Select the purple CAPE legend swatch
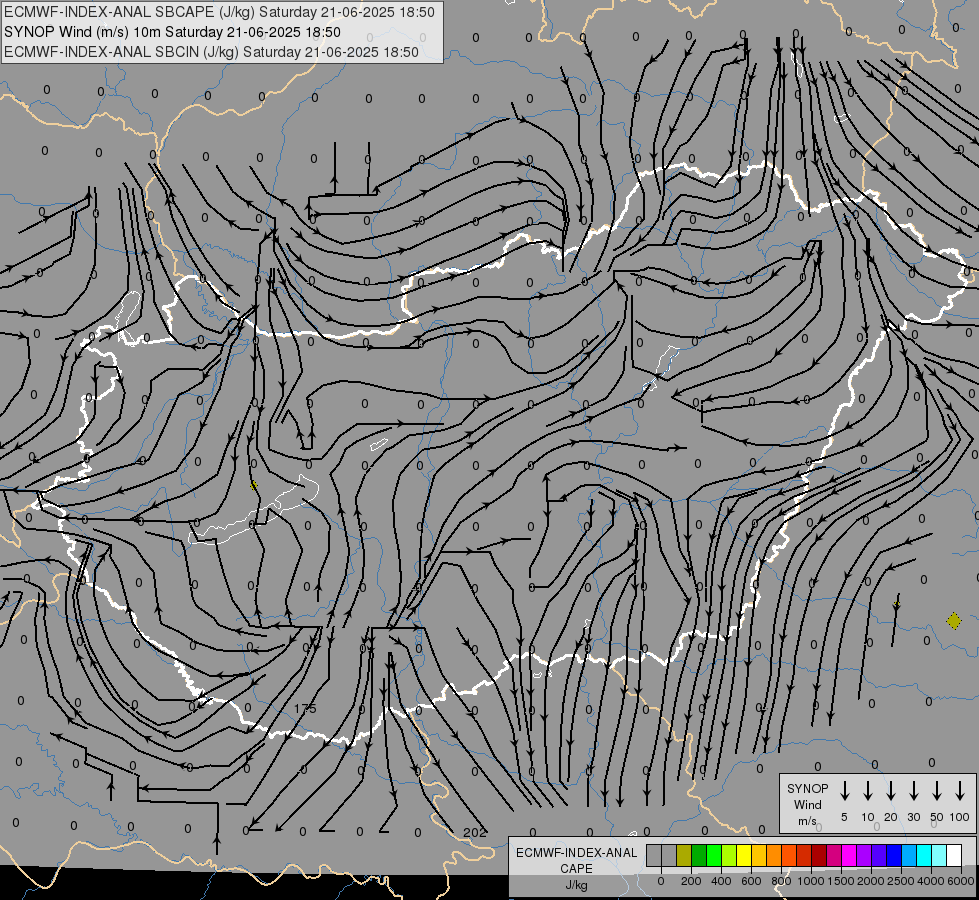The image size is (979, 900). [864, 855]
